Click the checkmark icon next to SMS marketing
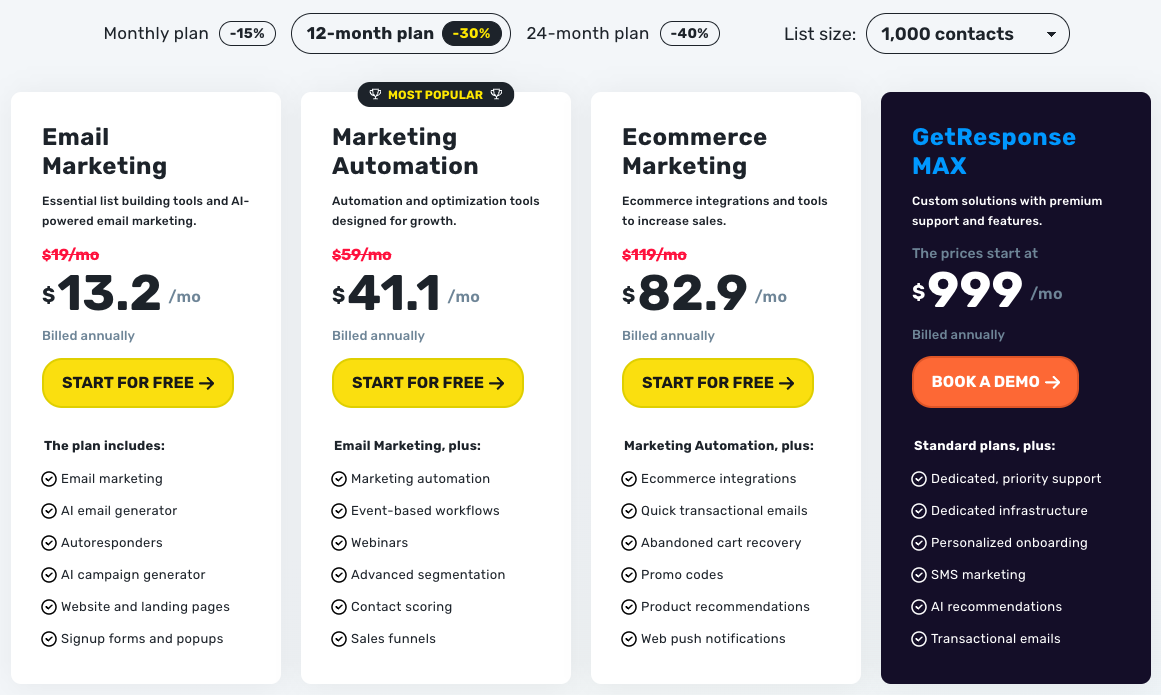Screen dimensions: 1161x695 [x=919, y=575]
